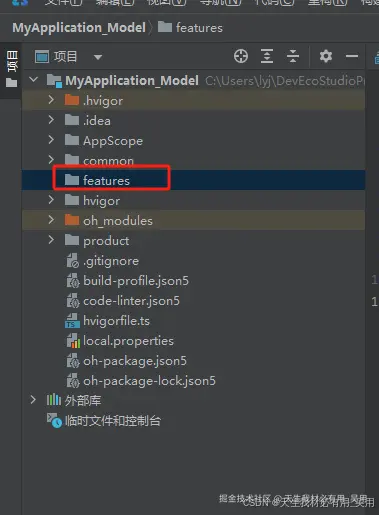379x515 pixels.
Task: Click the MyApplication_Model module folder icon
Action: [x=54, y=80]
